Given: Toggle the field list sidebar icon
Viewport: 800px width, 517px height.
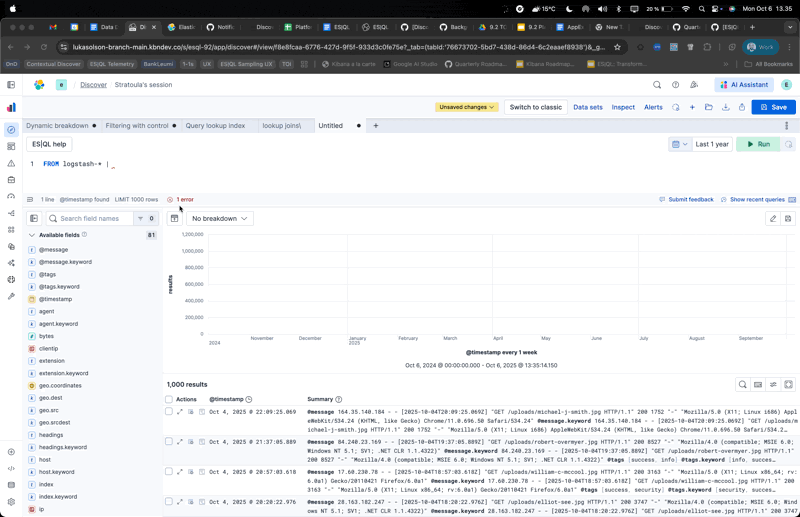Looking at the screenshot, I should tap(34, 218).
